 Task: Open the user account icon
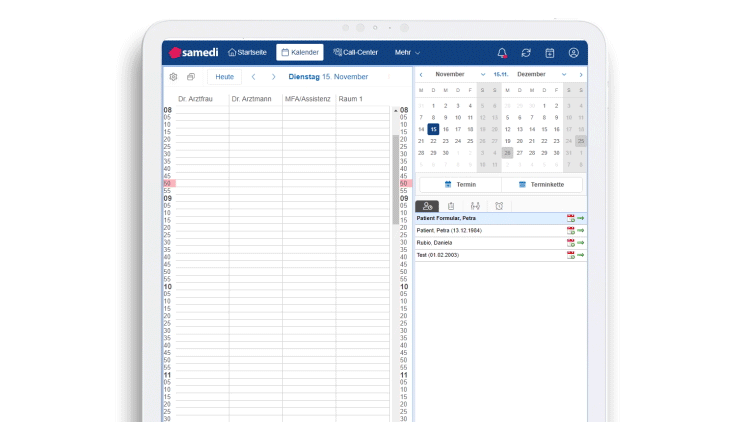(x=574, y=53)
